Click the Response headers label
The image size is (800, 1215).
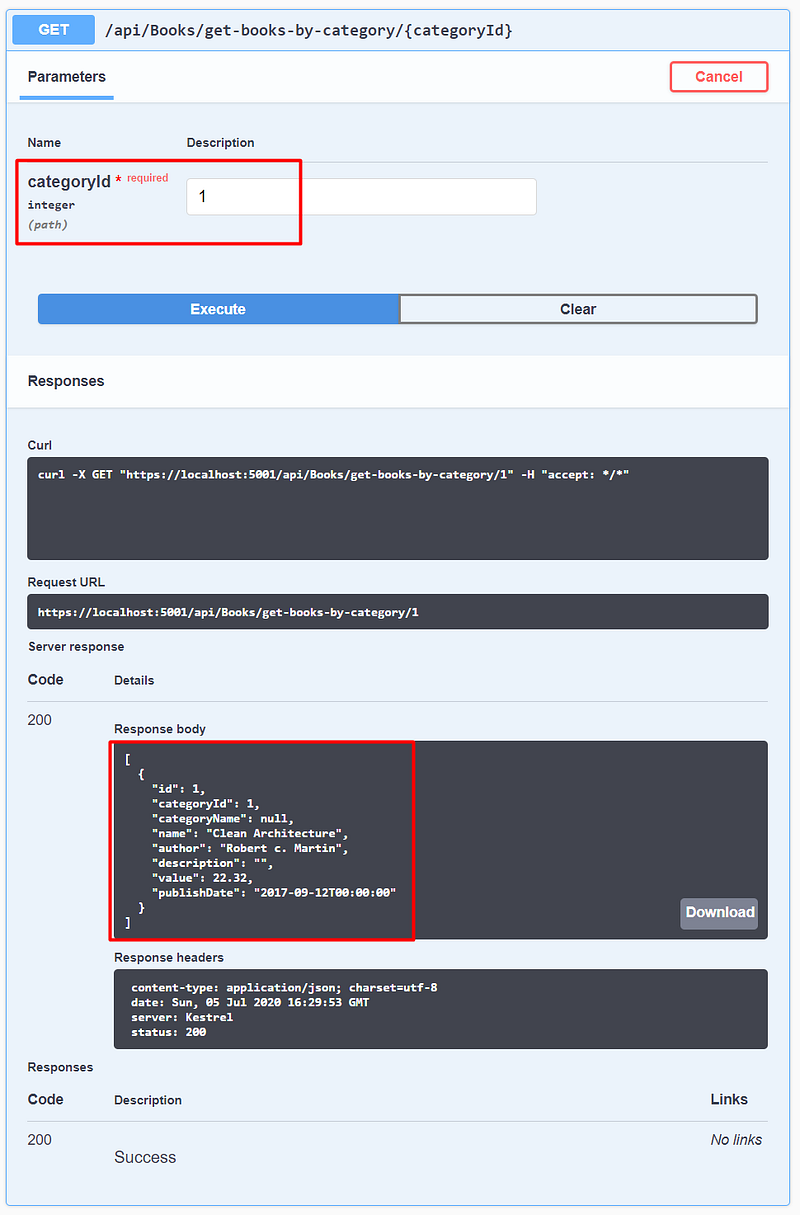[x=169, y=957]
